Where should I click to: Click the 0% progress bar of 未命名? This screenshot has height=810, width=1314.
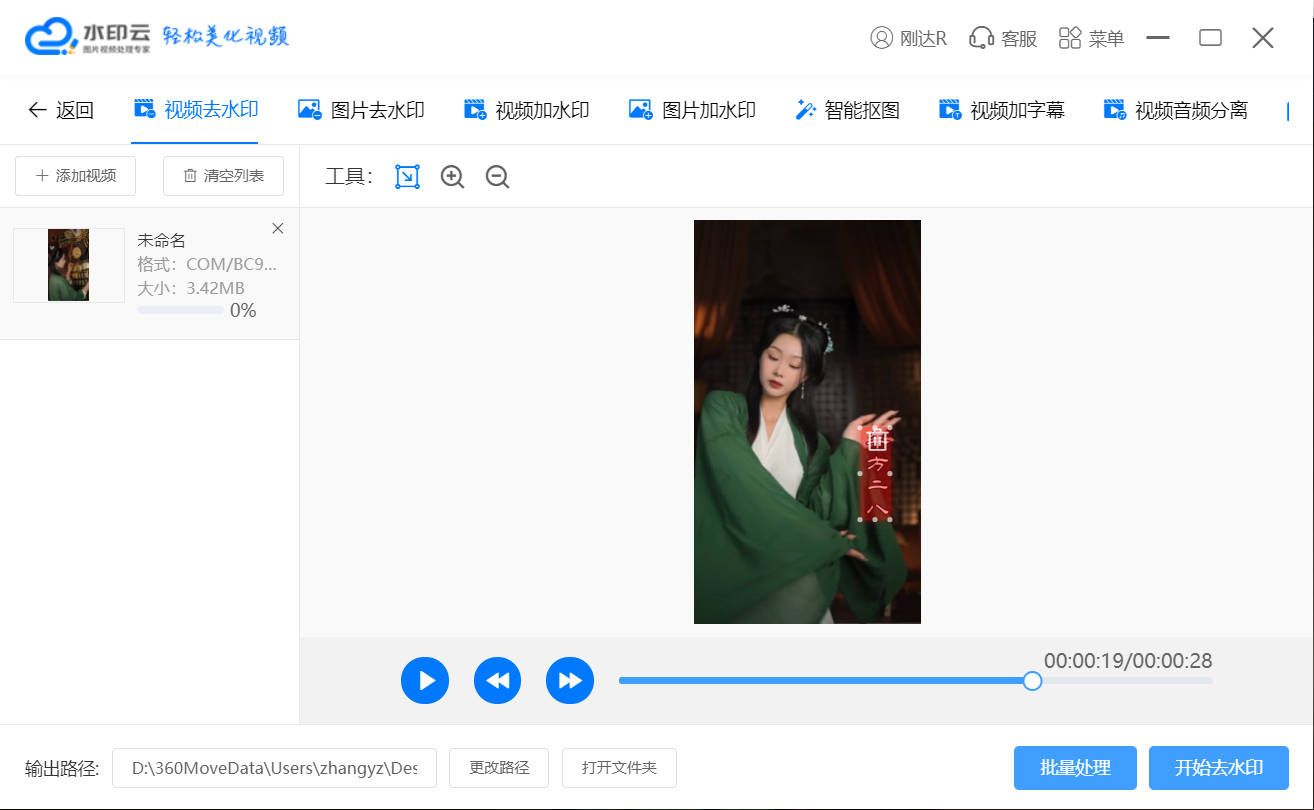(180, 311)
